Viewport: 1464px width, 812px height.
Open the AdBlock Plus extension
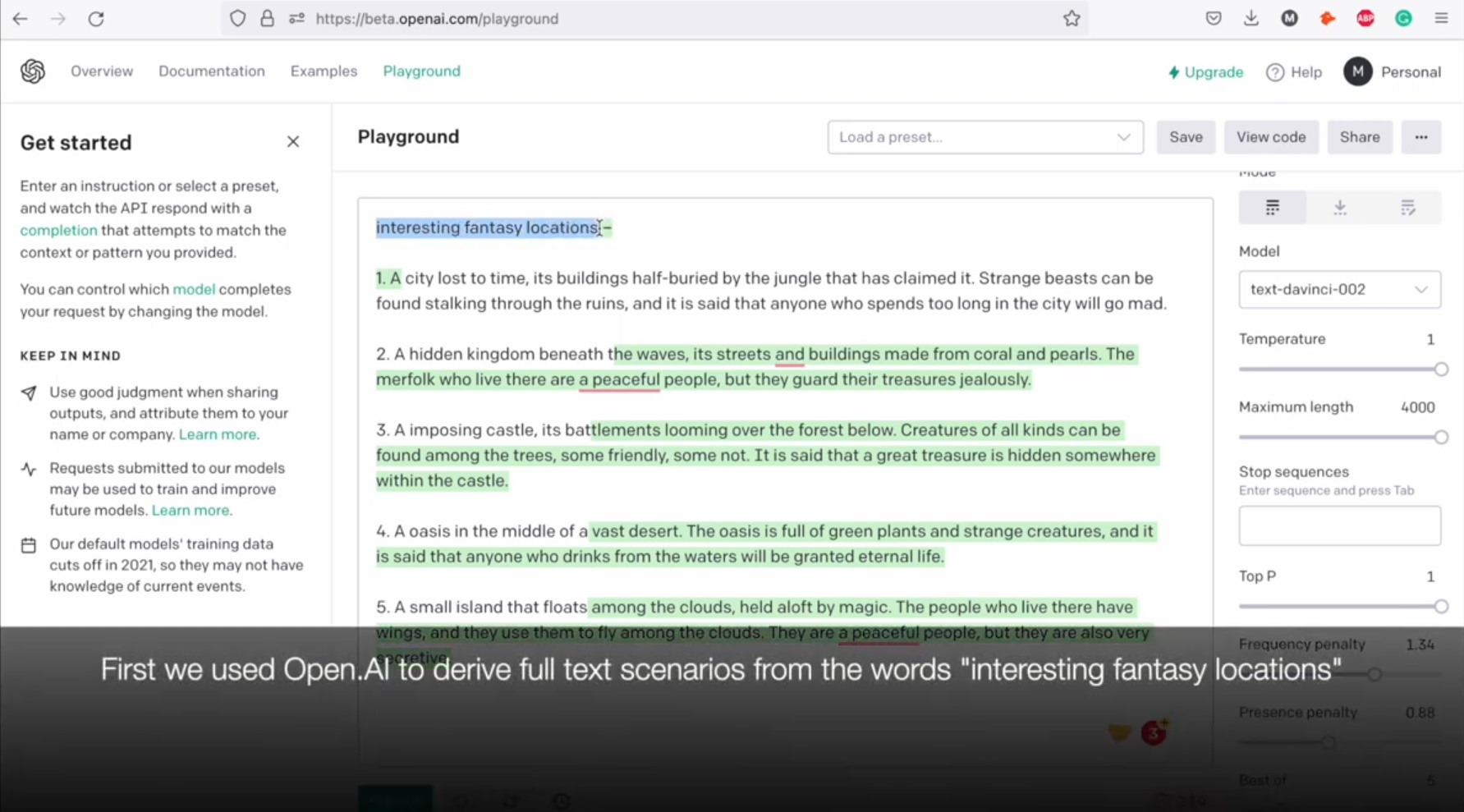click(1365, 18)
